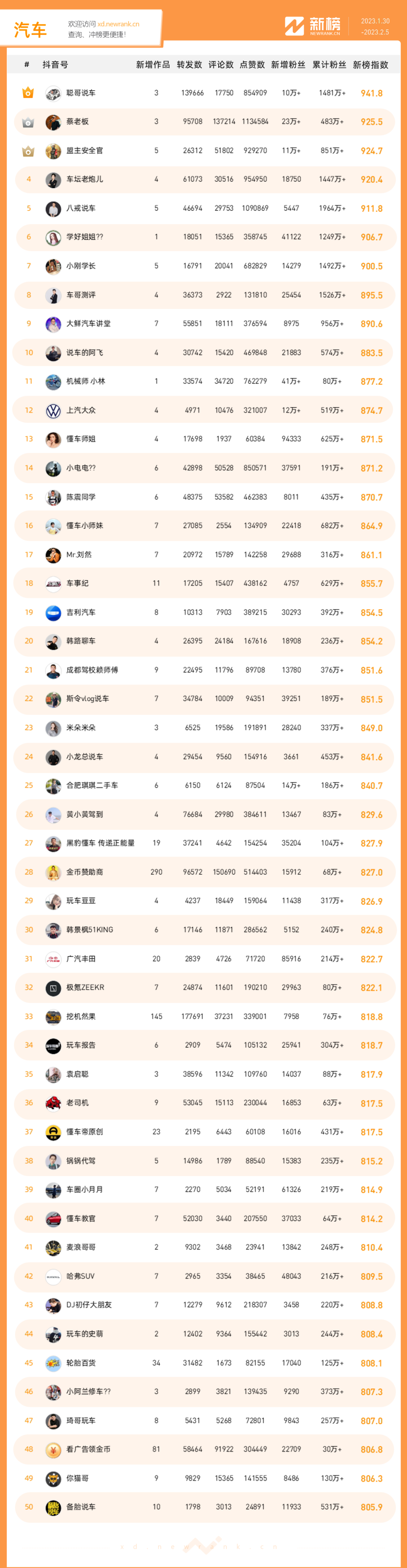Click the silver crown rank-two icon
The image size is (407, 1568).
[28, 122]
